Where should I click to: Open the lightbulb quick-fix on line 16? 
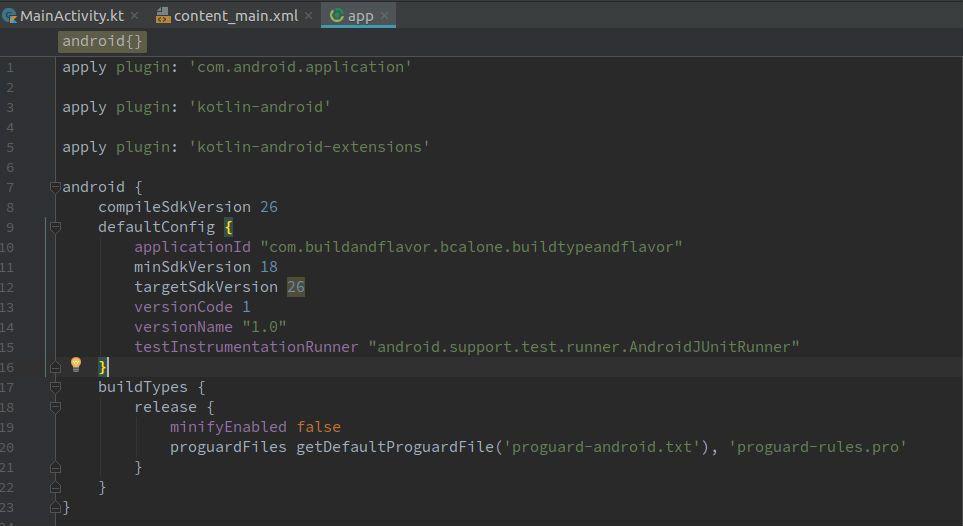click(76, 364)
